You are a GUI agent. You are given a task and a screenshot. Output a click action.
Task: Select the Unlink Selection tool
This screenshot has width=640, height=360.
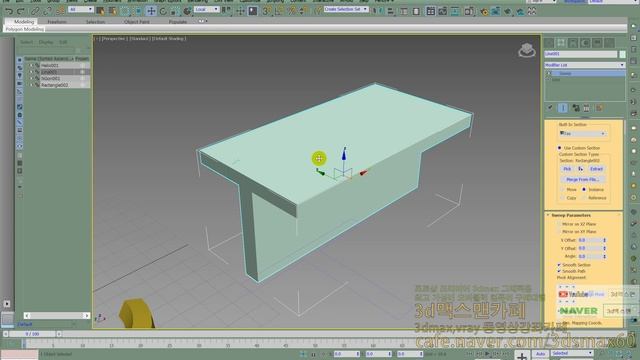(x=48, y=11)
